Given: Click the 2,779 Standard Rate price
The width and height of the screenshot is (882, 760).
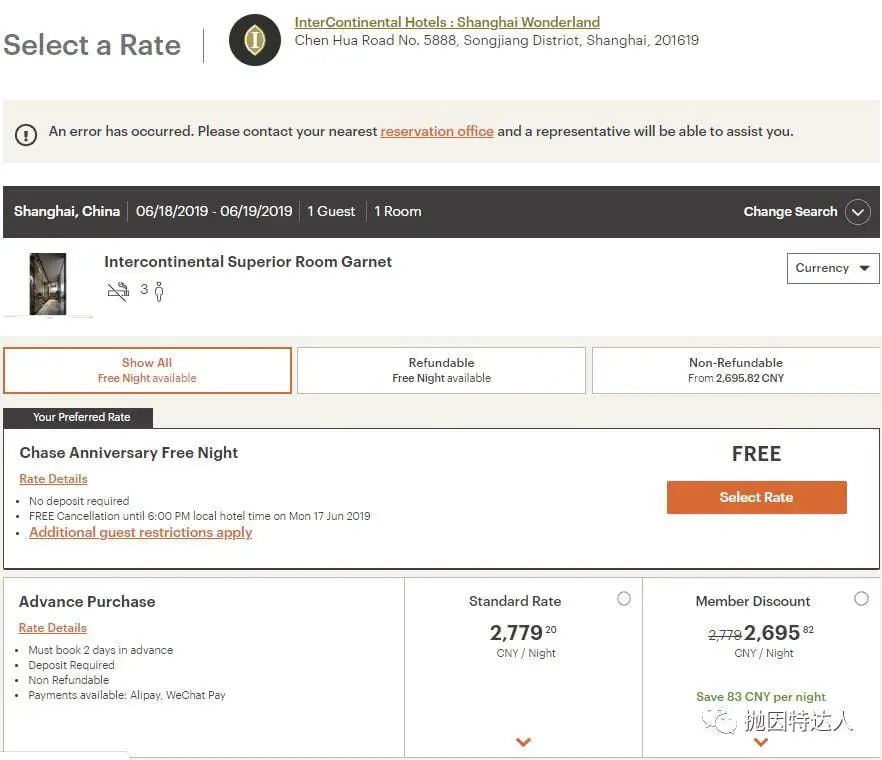Looking at the screenshot, I should [x=523, y=633].
